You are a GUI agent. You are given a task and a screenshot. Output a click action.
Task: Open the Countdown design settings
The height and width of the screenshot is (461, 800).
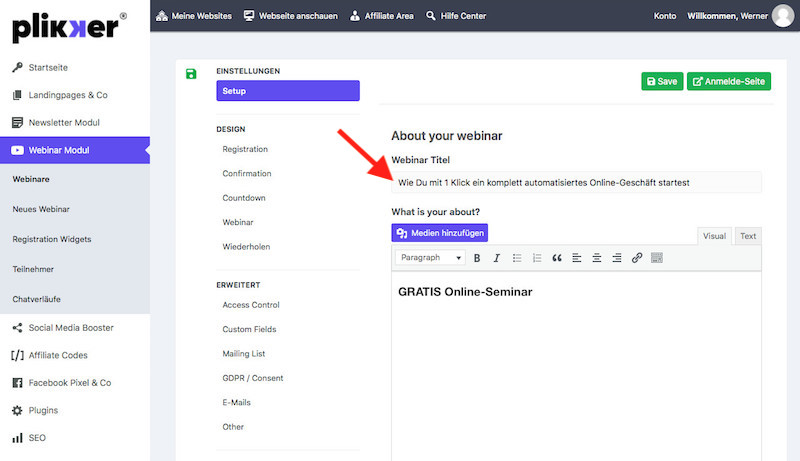coord(244,198)
